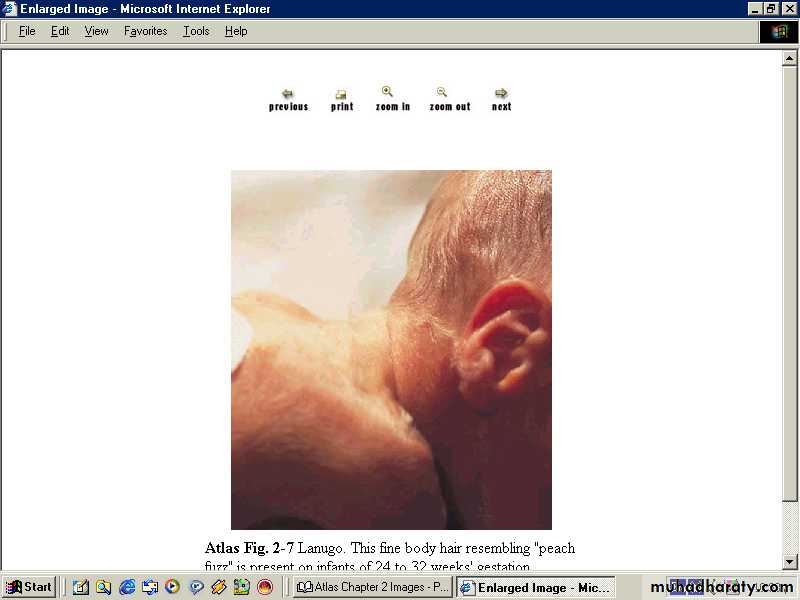Click the zoom out magnifier icon
The width and height of the screenshot is (800, 600).
point(442,92)
